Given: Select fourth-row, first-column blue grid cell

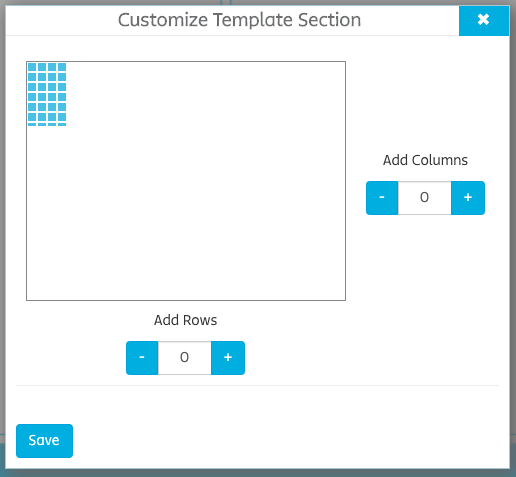Looking at the screenshot, I should point(32,97).
